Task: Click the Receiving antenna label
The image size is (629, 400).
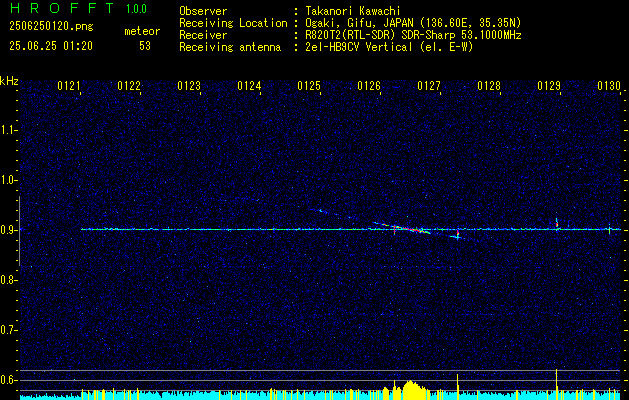Action: [x=230, y=47]
